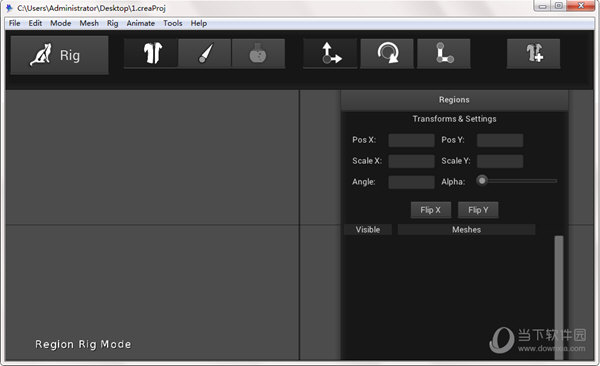Click the Region Rig Mode text

[x=83, y=344]
